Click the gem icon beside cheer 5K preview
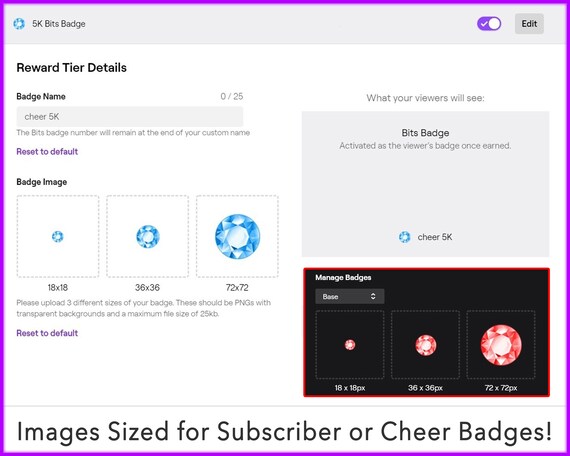 (405, 237)
